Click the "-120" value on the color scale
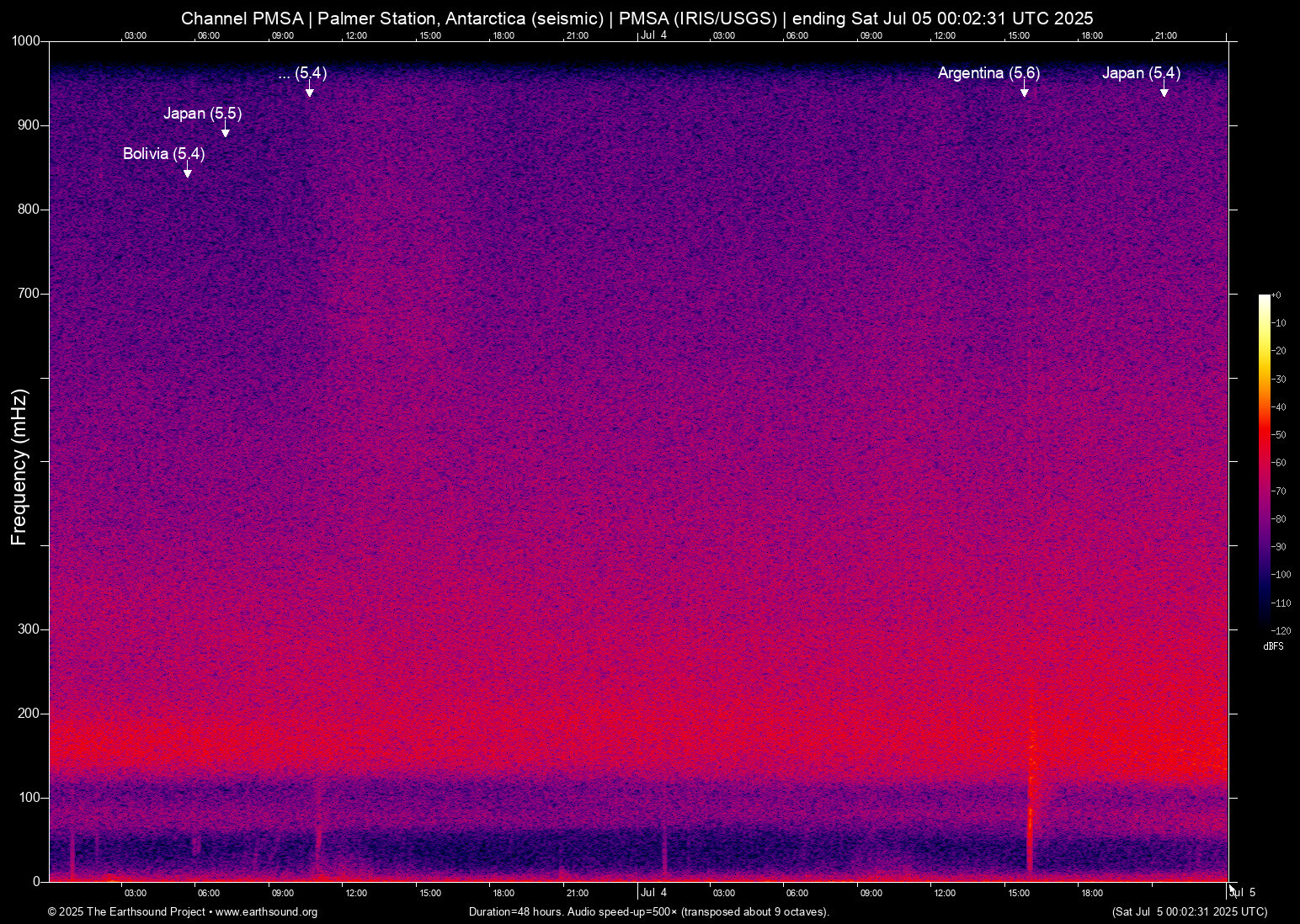Image resolution: width=1300 pixels, height=924 pixels. (1281, 630)
